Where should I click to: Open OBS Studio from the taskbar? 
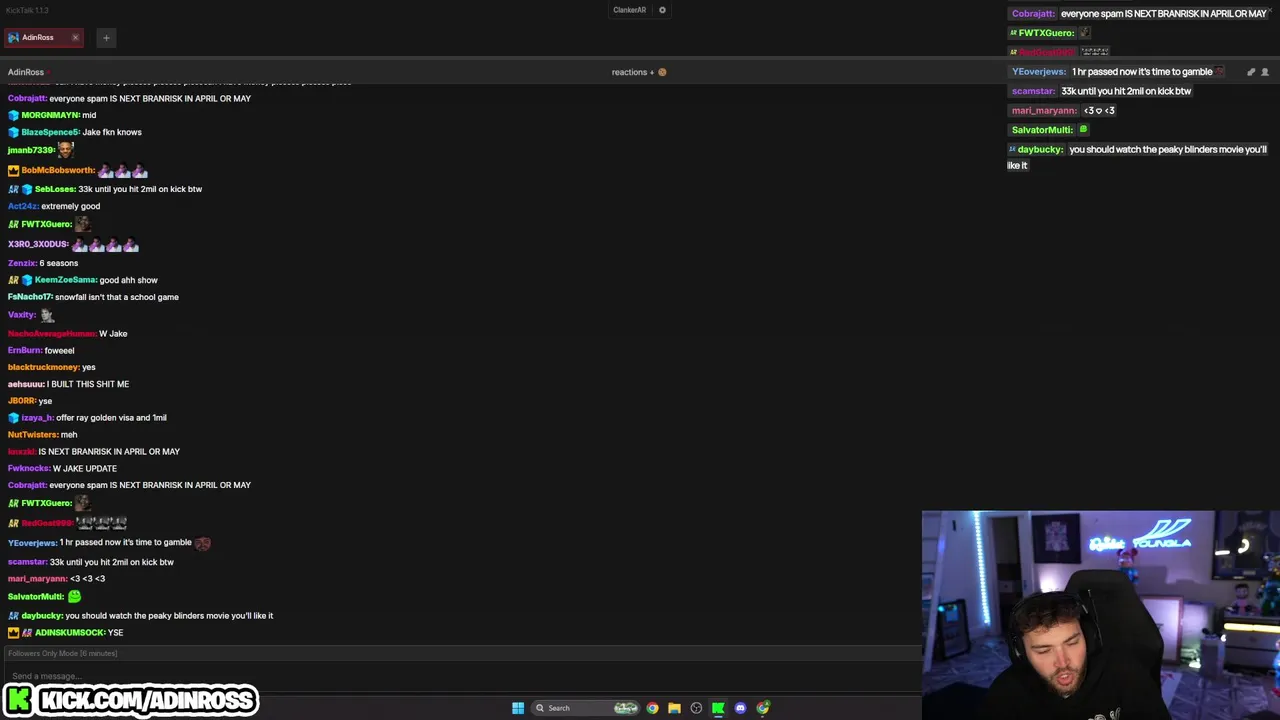(x=696, y=708)
